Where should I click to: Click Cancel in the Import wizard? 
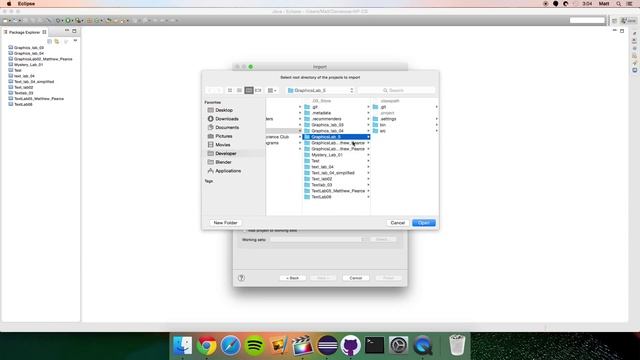click(x=356, y=278)
